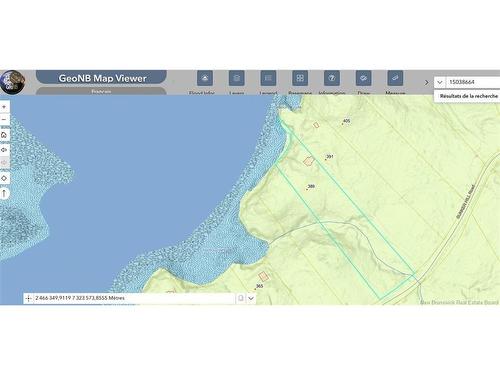Zoom out with the minus button
This screenshot has height=375, width=500.
tap(4, 119)
